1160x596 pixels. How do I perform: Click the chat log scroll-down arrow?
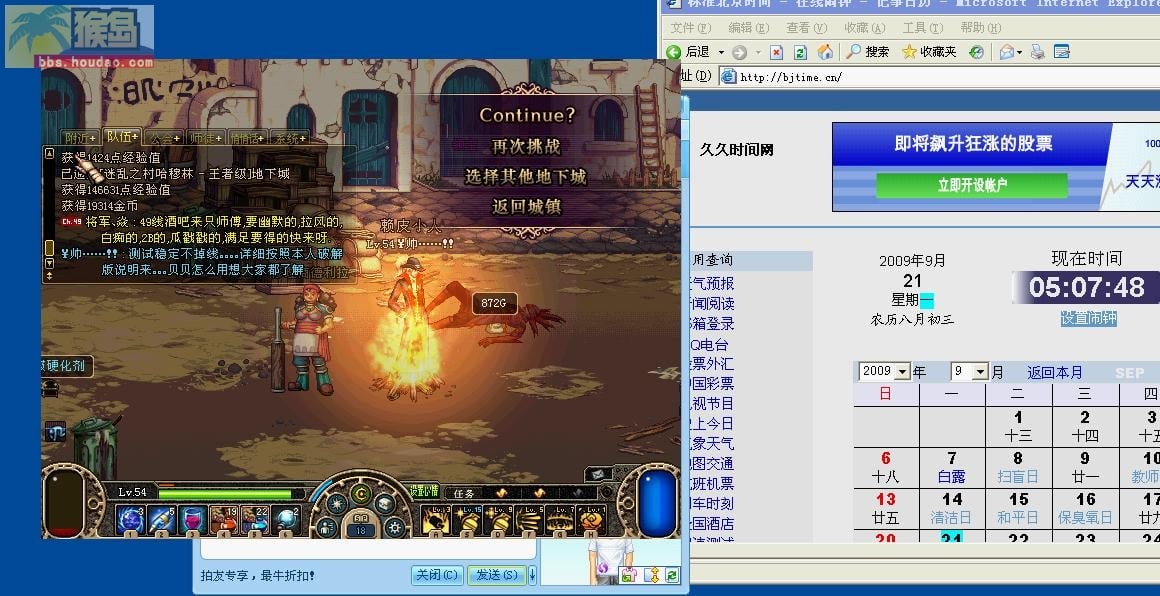point(50,263)
